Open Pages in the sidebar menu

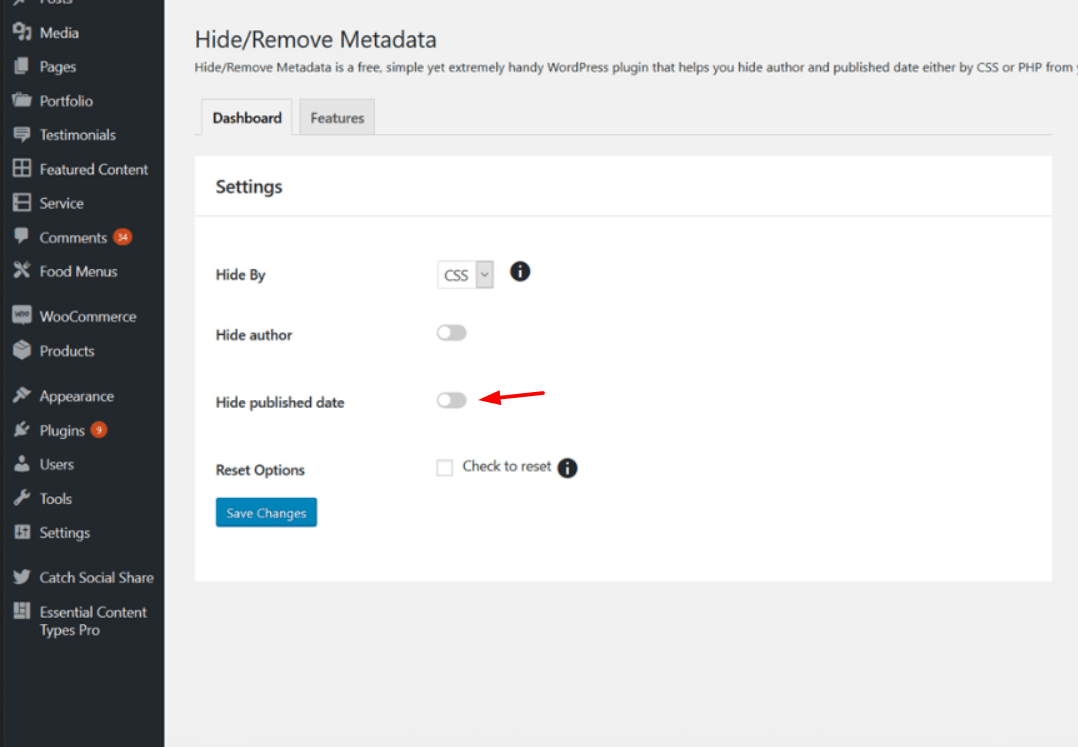58,67
